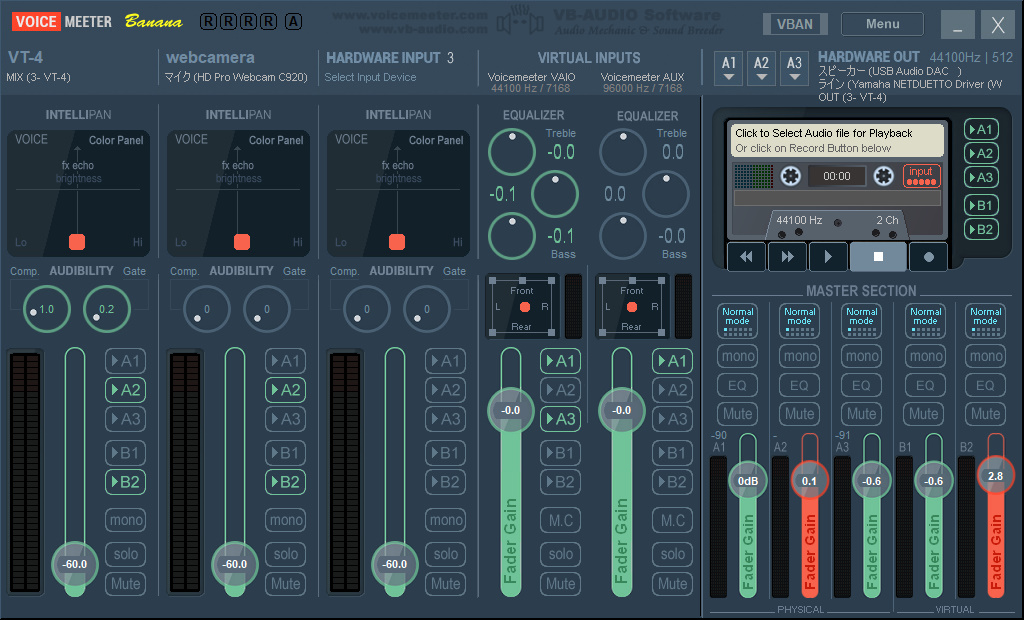The width and height of the screenshot is (1024, 620).
Task: Change A1 bus Normal mode selector
Action: [737, 321]
